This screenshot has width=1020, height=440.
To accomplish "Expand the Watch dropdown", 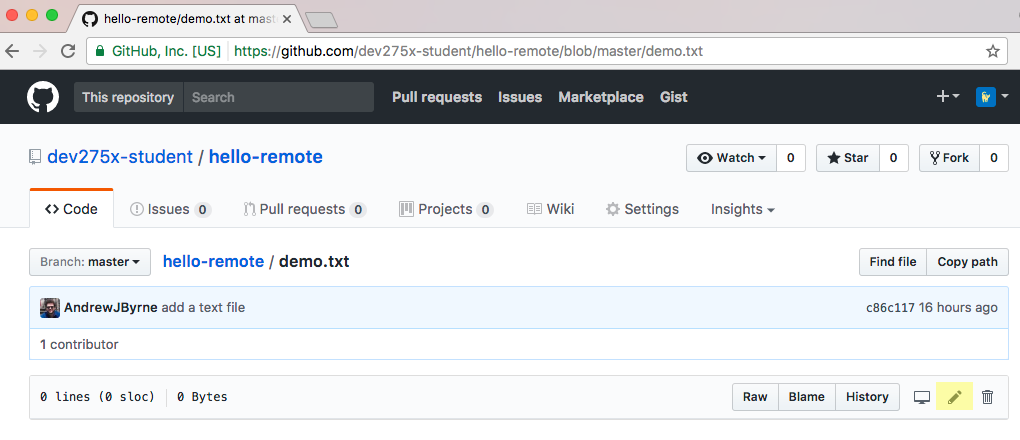I will coord(731,158).
